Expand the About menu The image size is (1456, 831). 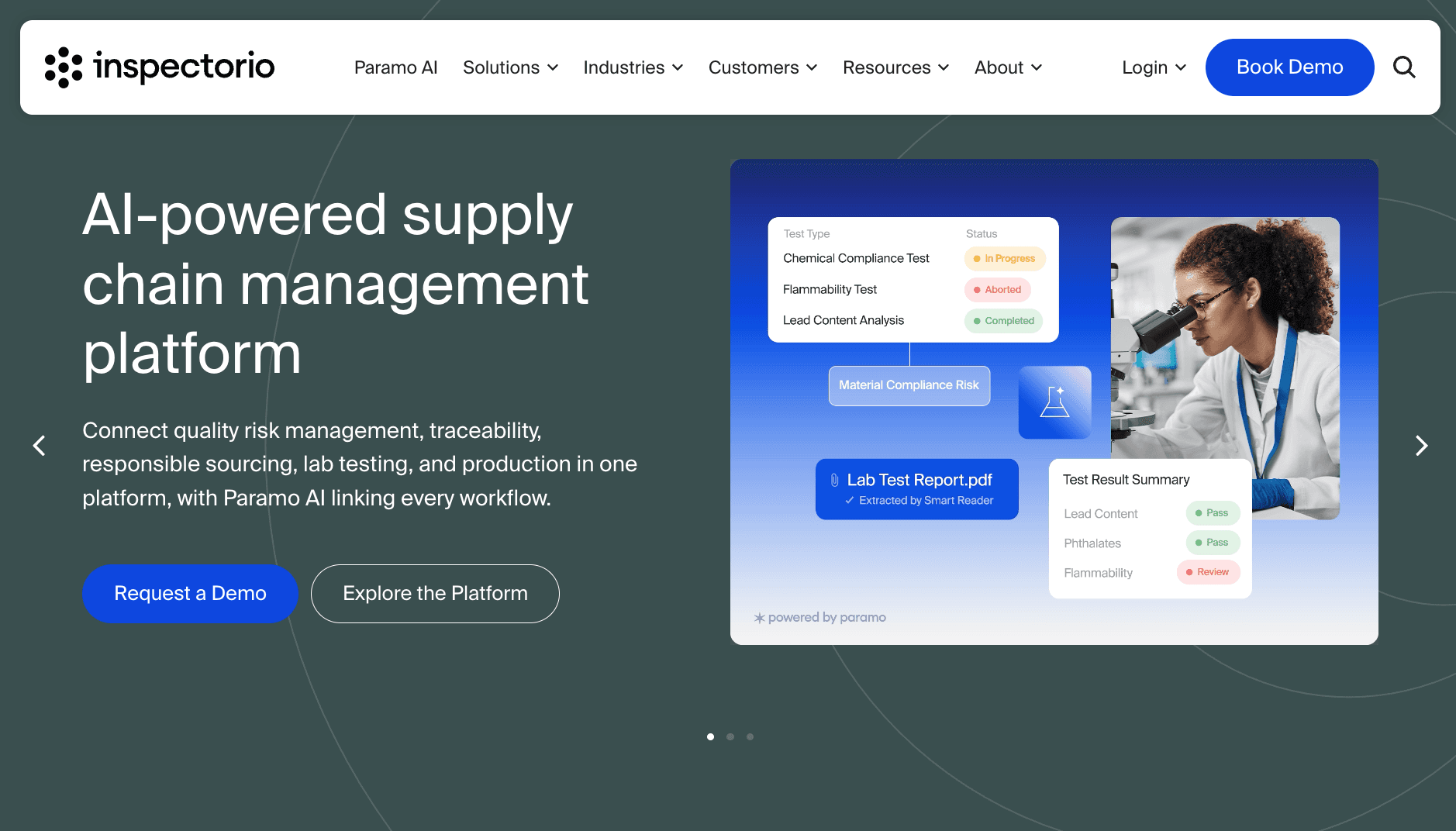click(1009, 67)
